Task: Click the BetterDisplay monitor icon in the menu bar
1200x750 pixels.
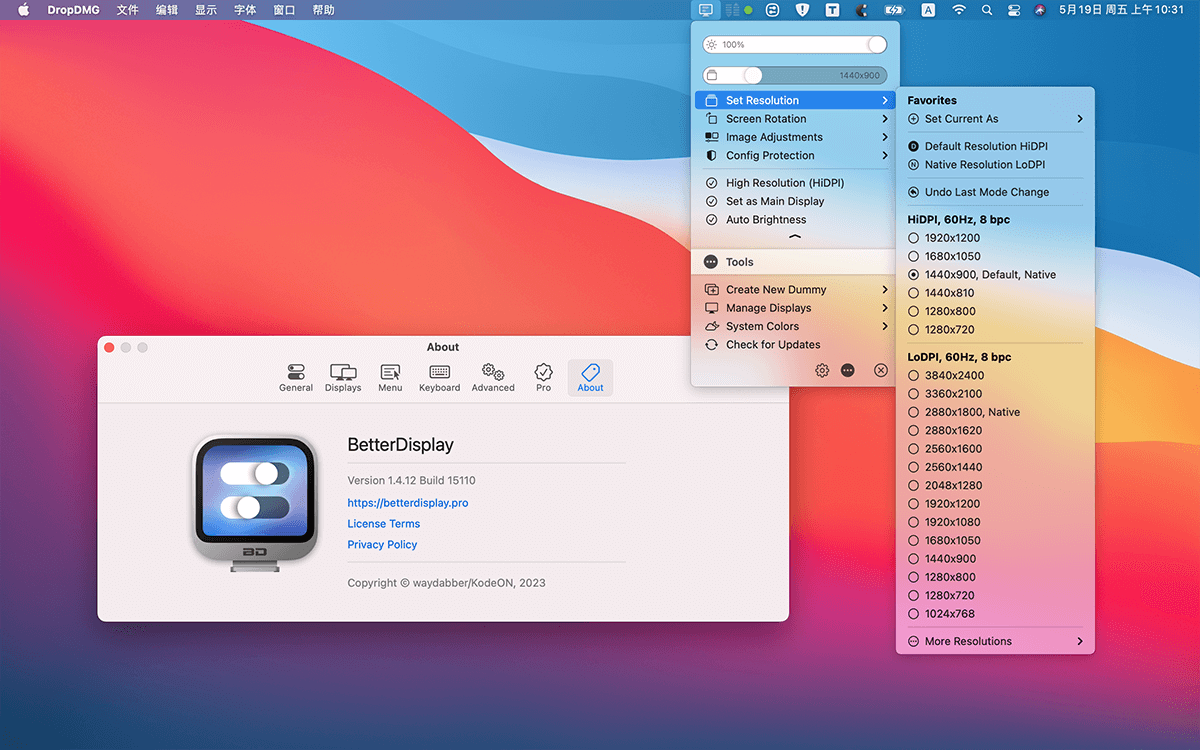Action: (x=706, y=10)
